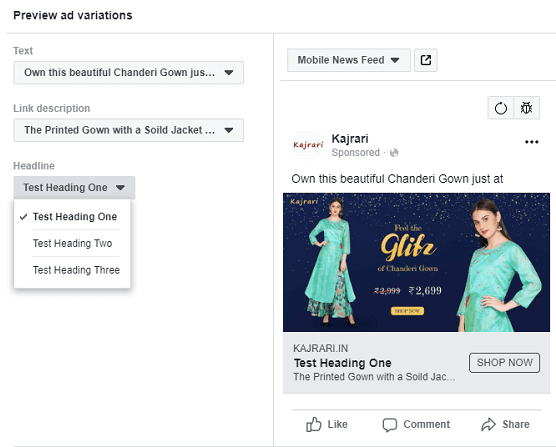Click the KAJRARI.IN domain text
The height and width of the screenshot is (447, 556).
[x=321, y=348]
